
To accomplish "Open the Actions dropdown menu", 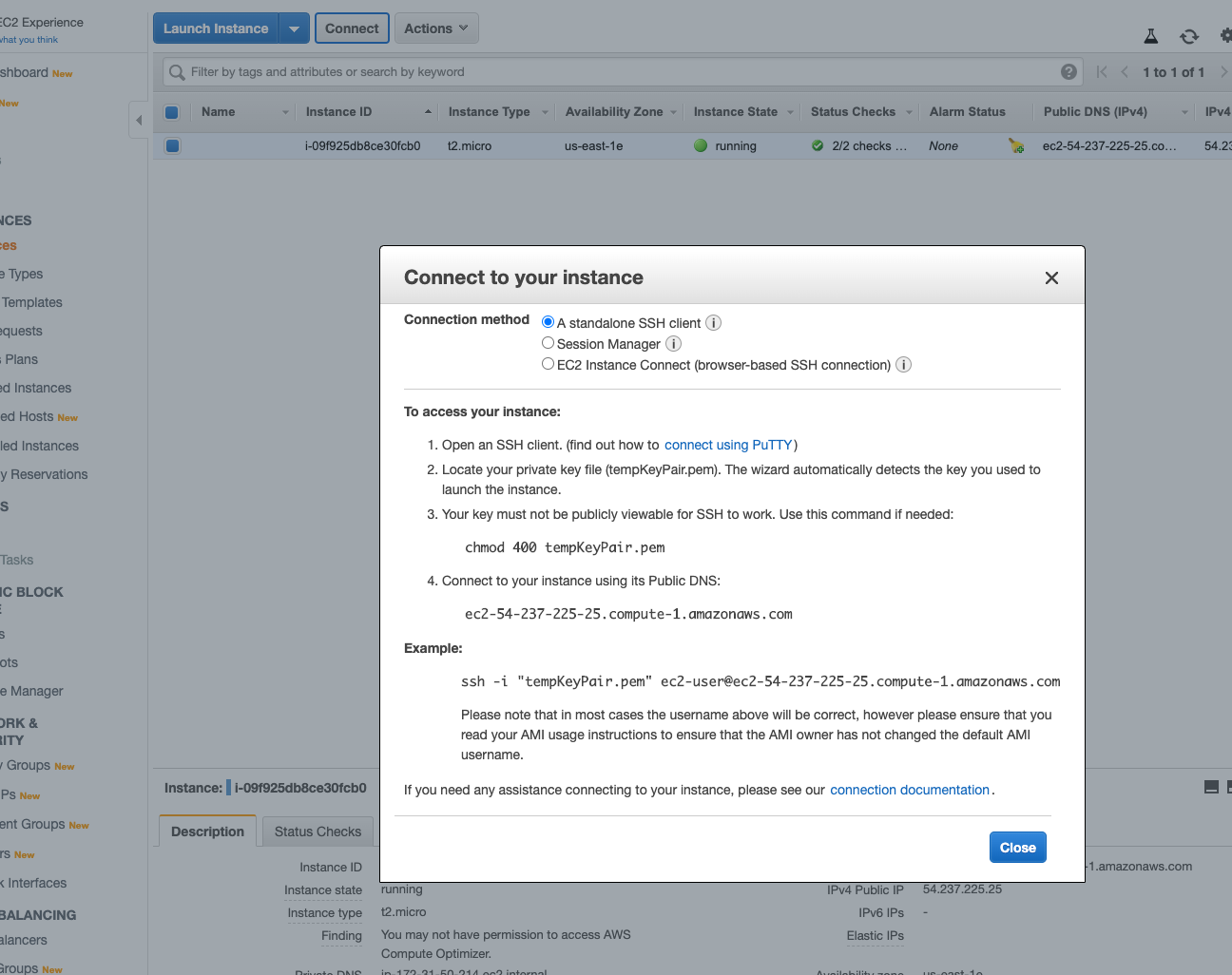I will (436, 29).
